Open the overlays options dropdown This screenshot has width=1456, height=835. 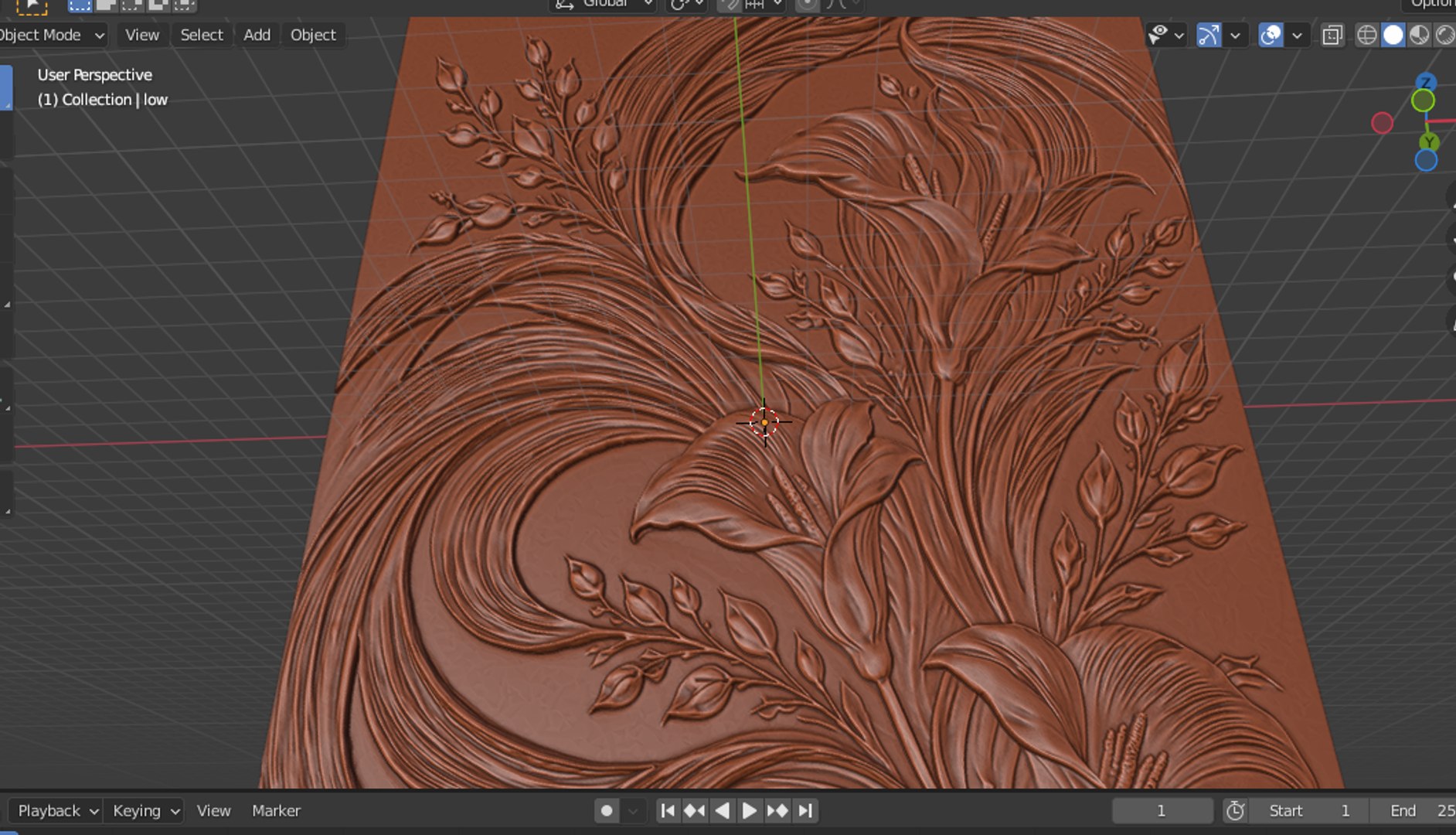[1297, 35]
